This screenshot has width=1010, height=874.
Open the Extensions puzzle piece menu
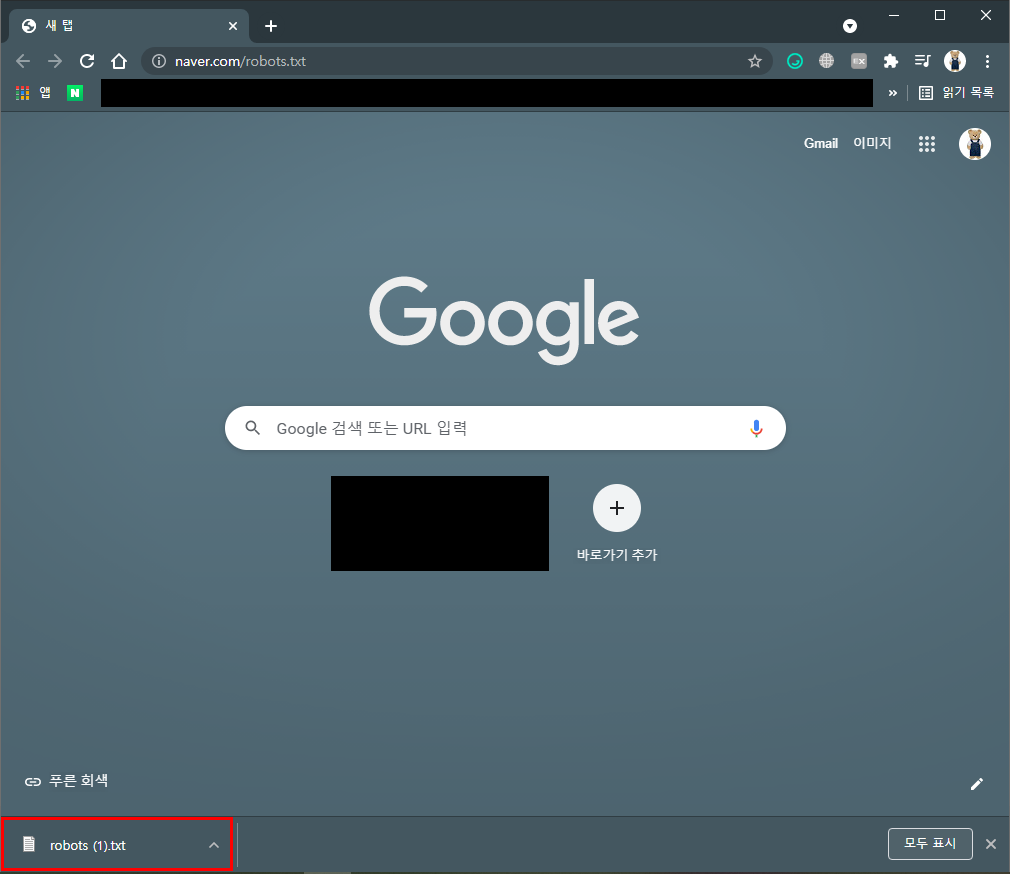pyautogui.click(x=891, y=61)
